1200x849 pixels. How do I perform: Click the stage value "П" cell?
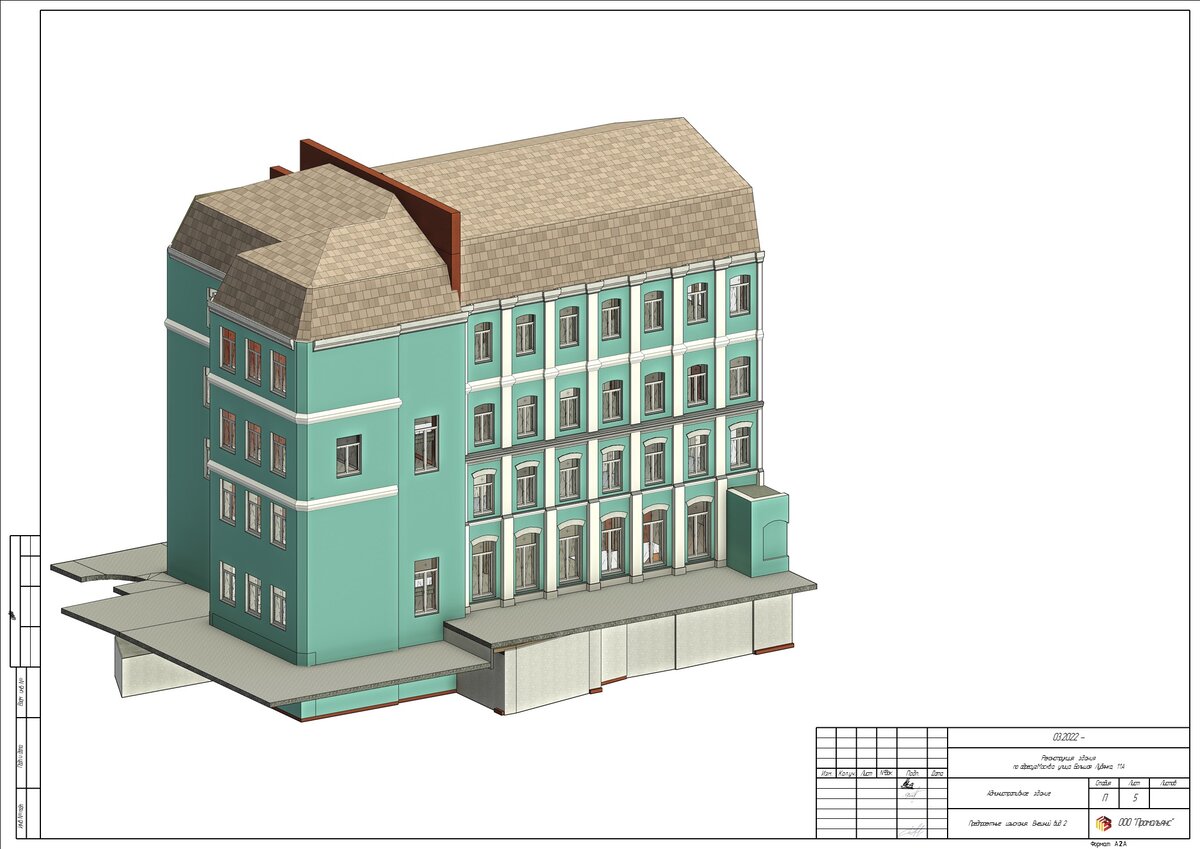point(1103,798)
